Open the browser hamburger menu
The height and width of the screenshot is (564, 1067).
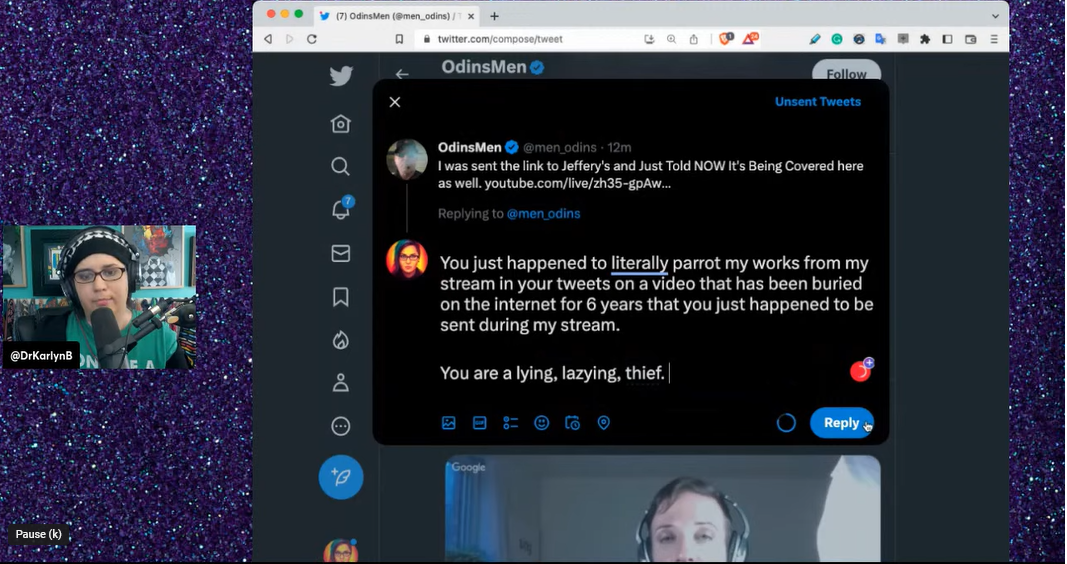click(x=994, y=39)
